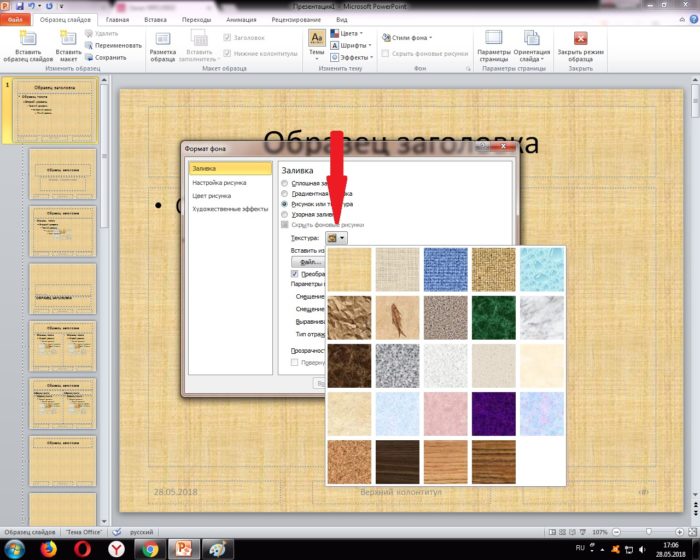Switch to the Вставка ribbon tab
Image resolution: width=700 pixels, height=560 pixels.
point(155,20)
